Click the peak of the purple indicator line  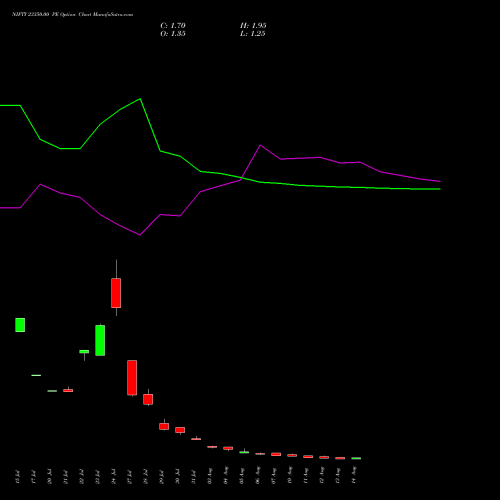click(x=260, y=145)
